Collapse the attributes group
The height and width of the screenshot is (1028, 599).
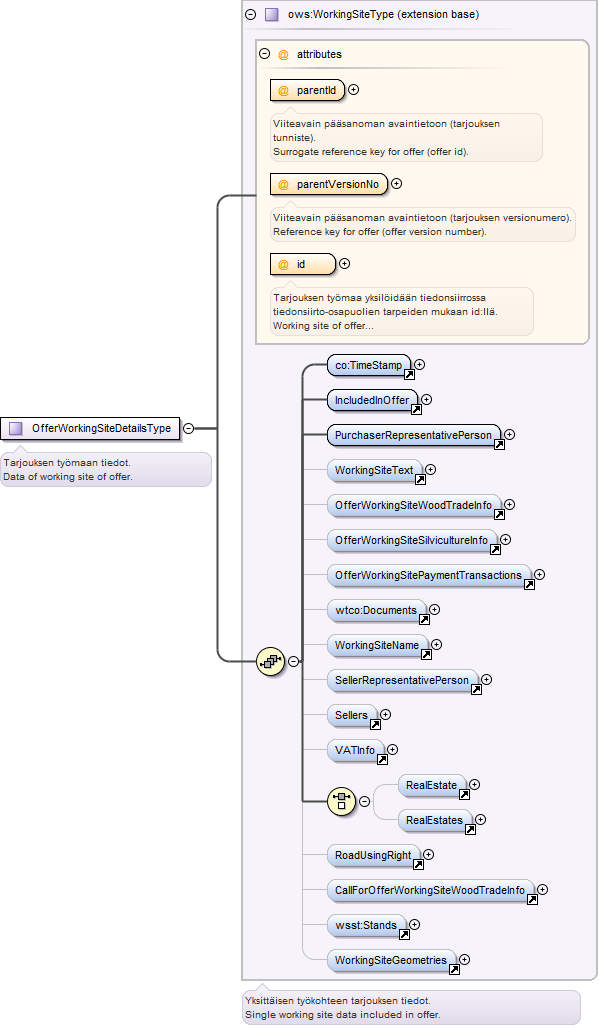[x=265, y=54]
